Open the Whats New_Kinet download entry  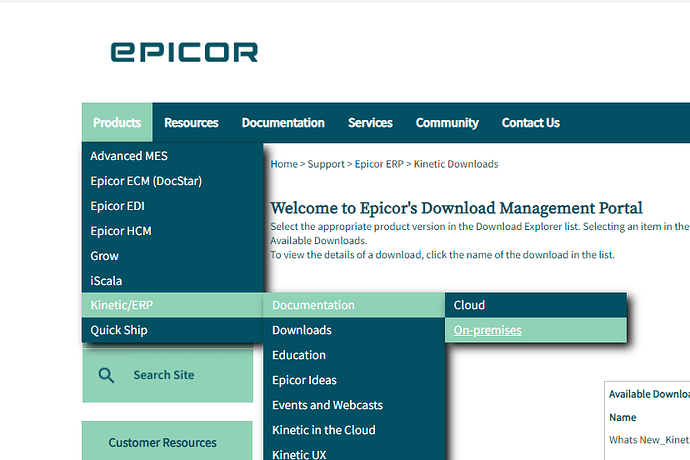pos(649,440)
